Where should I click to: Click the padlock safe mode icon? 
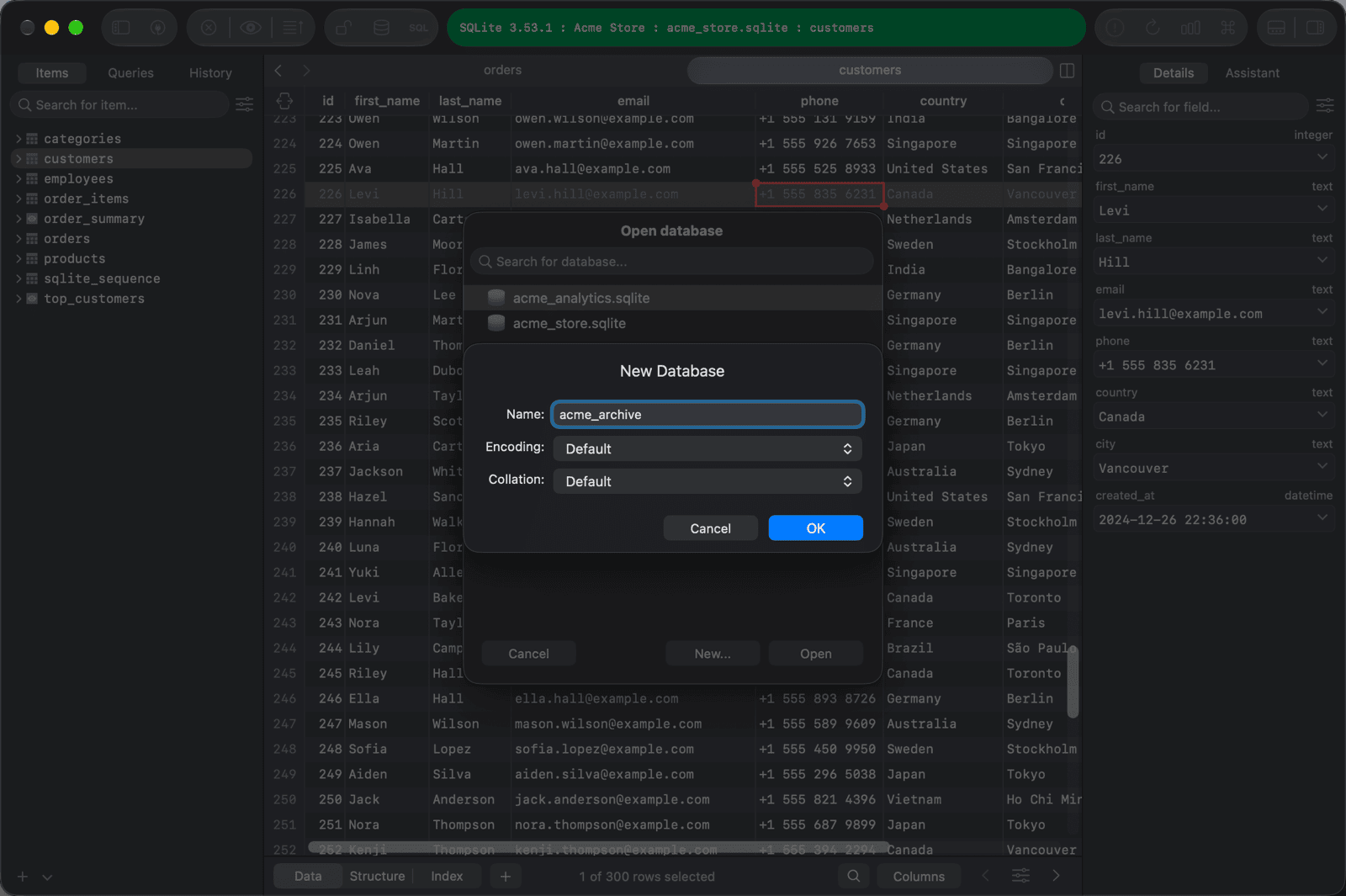point(343,28)
